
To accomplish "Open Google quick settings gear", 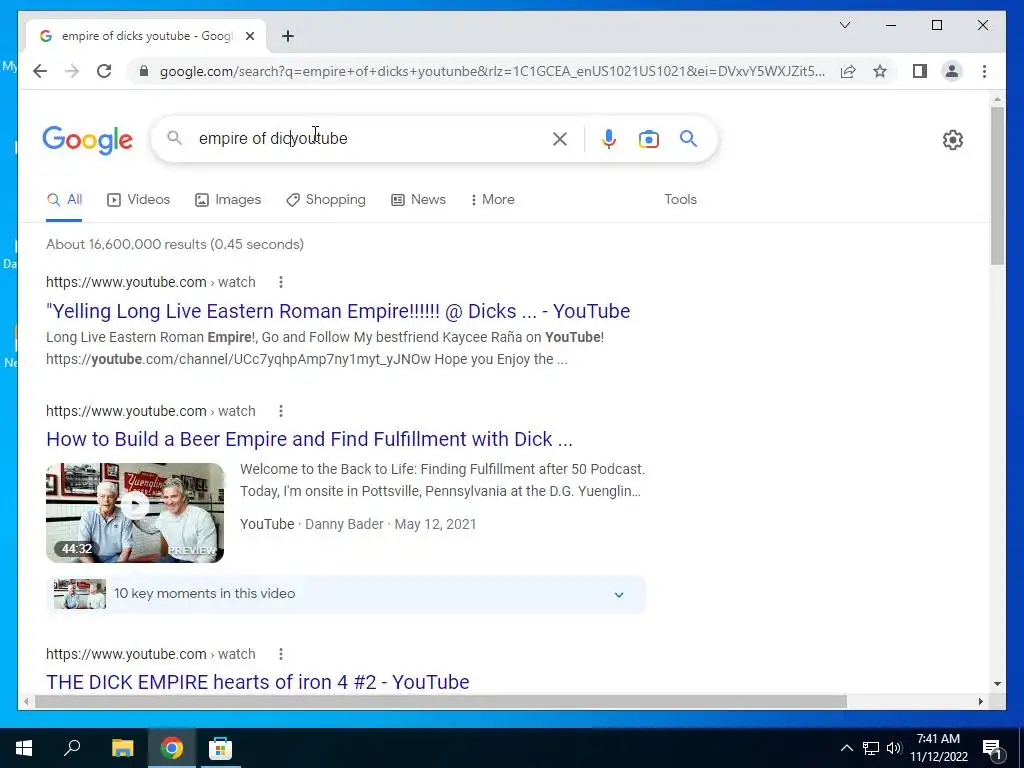I will [953, 140].
